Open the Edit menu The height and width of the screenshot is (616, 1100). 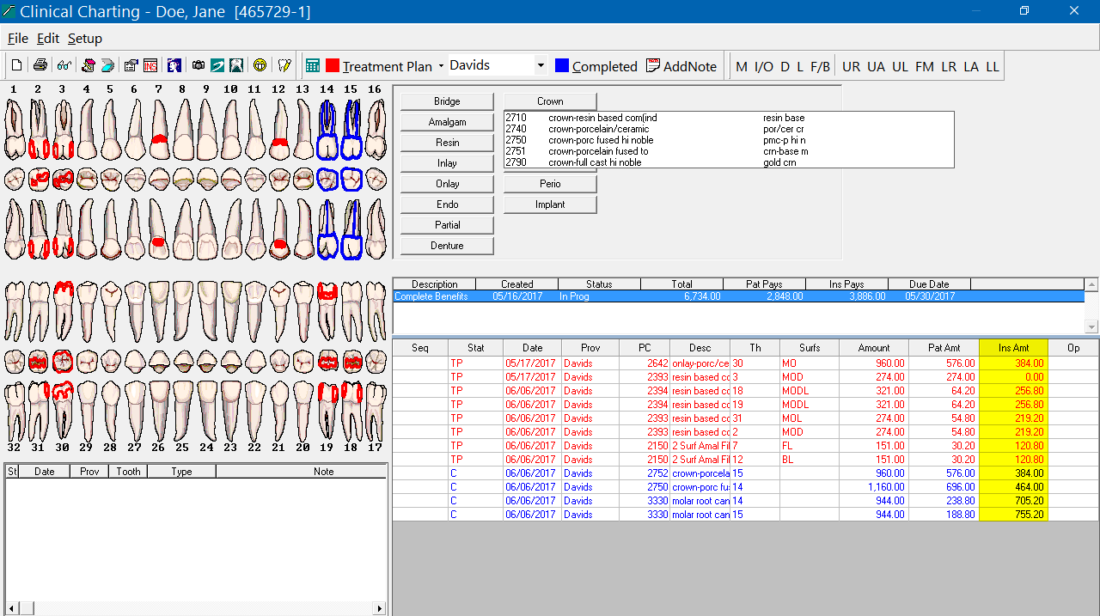pyautogui.click(x=48, y=39)
